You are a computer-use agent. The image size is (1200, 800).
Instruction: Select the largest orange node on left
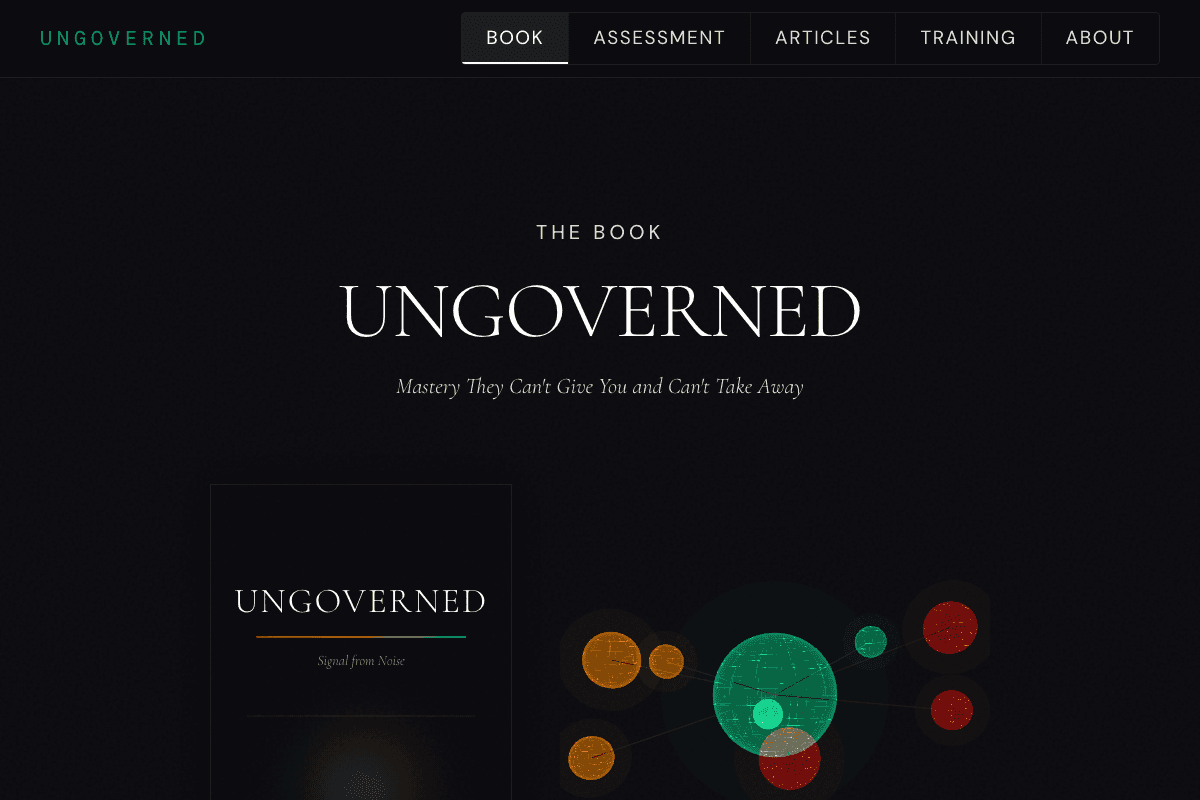611,660
